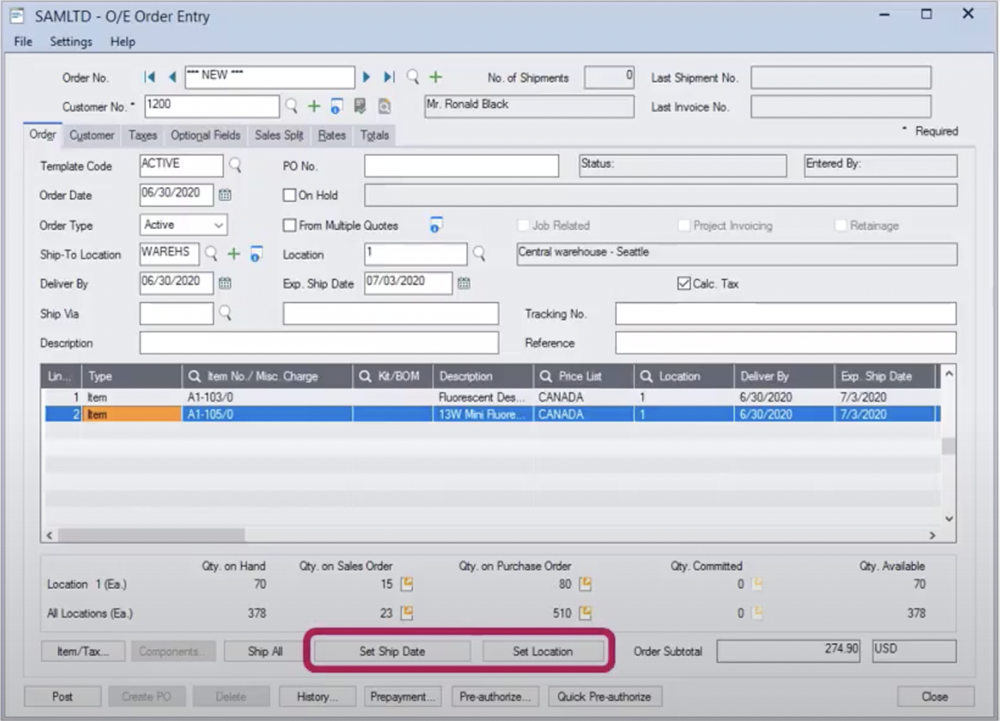
Task: Open the File menu
Action: point(23,41)
